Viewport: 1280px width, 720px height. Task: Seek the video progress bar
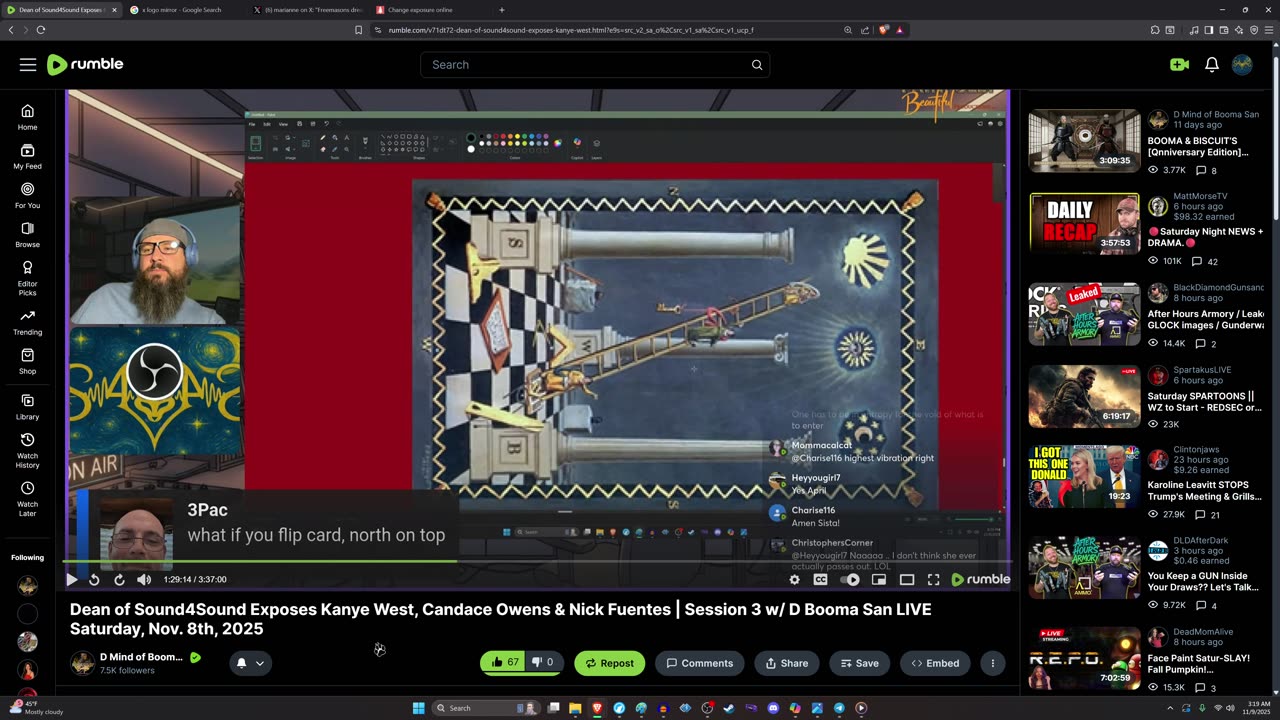(539, 562)
